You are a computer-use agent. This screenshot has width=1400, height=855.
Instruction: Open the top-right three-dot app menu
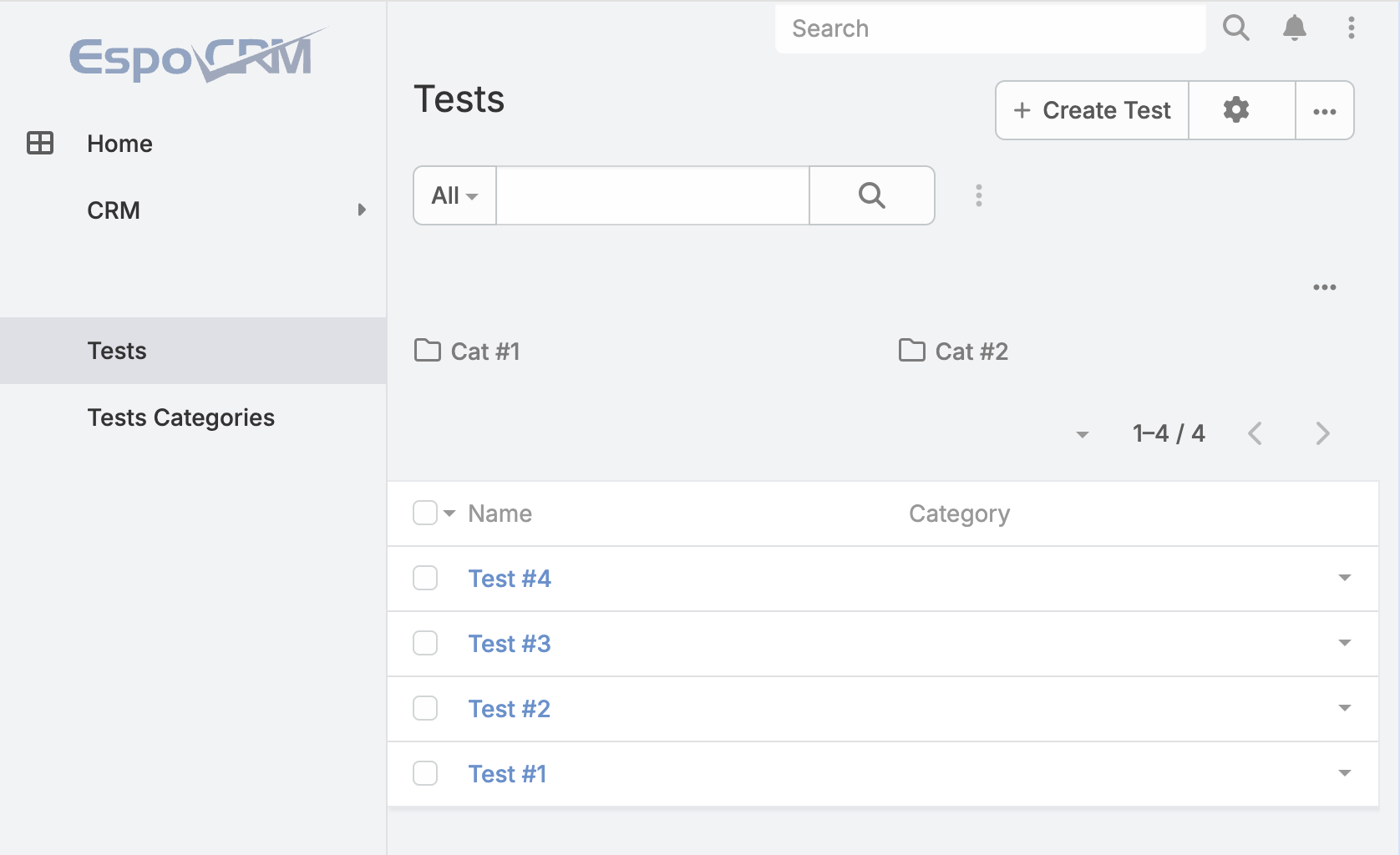click(x=1352, y=28)
